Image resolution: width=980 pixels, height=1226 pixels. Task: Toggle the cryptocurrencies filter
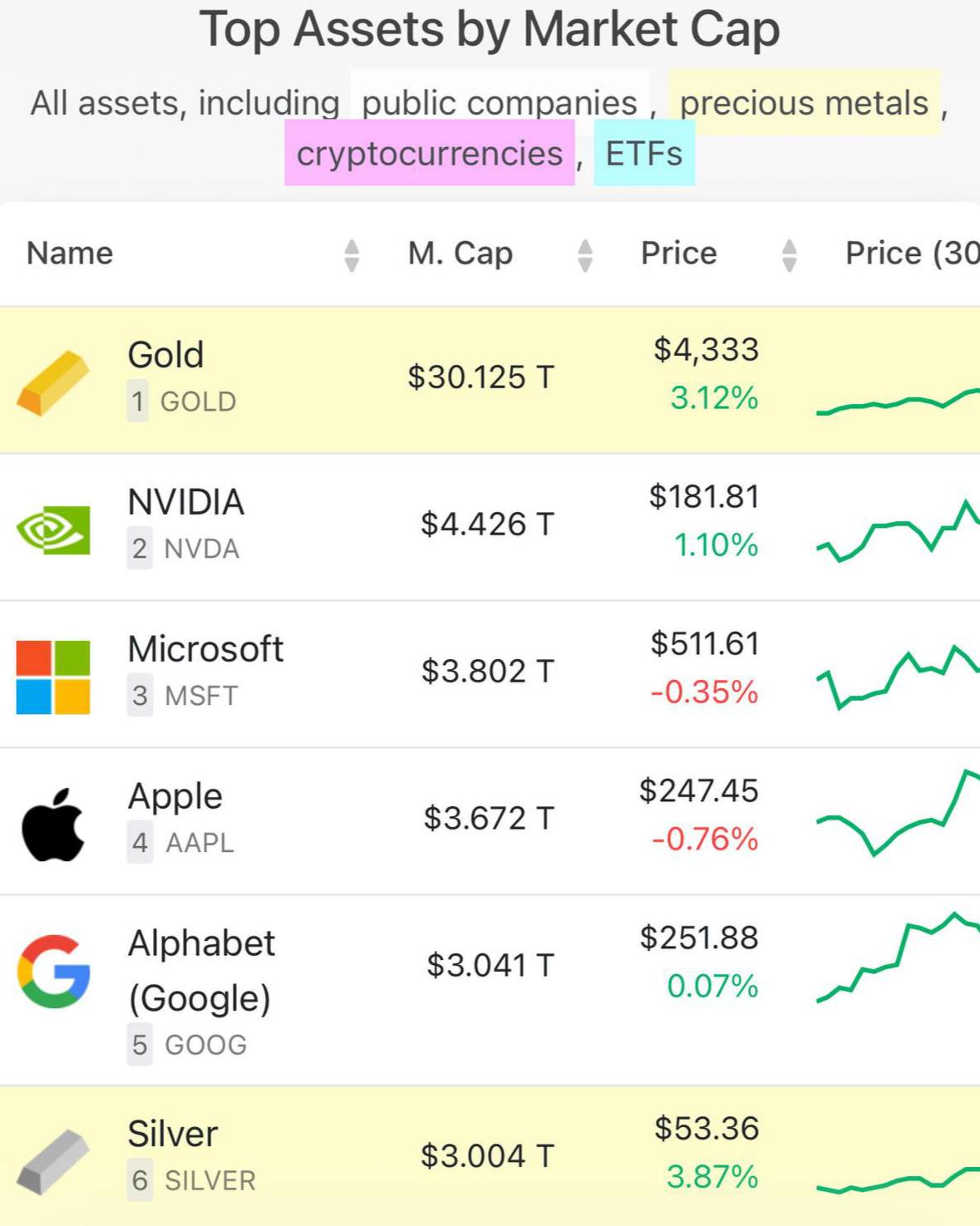tap(430, 153)
